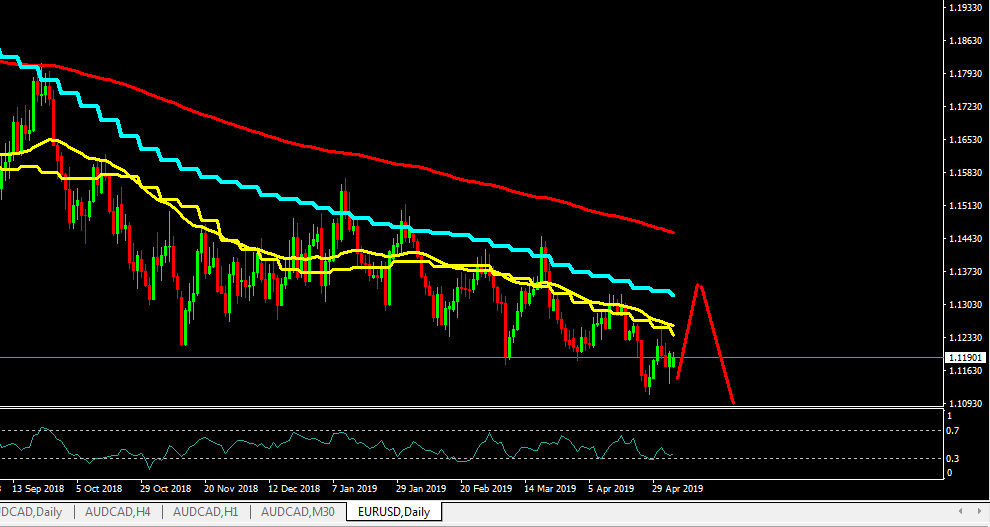Click the 1.13030 price scale label
This screenshot has height=527, width=990.
pyautogui.click(x=965, y=304)
